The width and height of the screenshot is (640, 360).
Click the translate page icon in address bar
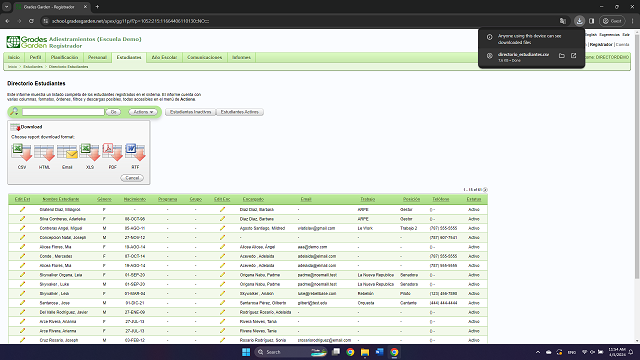click(563, 21)
